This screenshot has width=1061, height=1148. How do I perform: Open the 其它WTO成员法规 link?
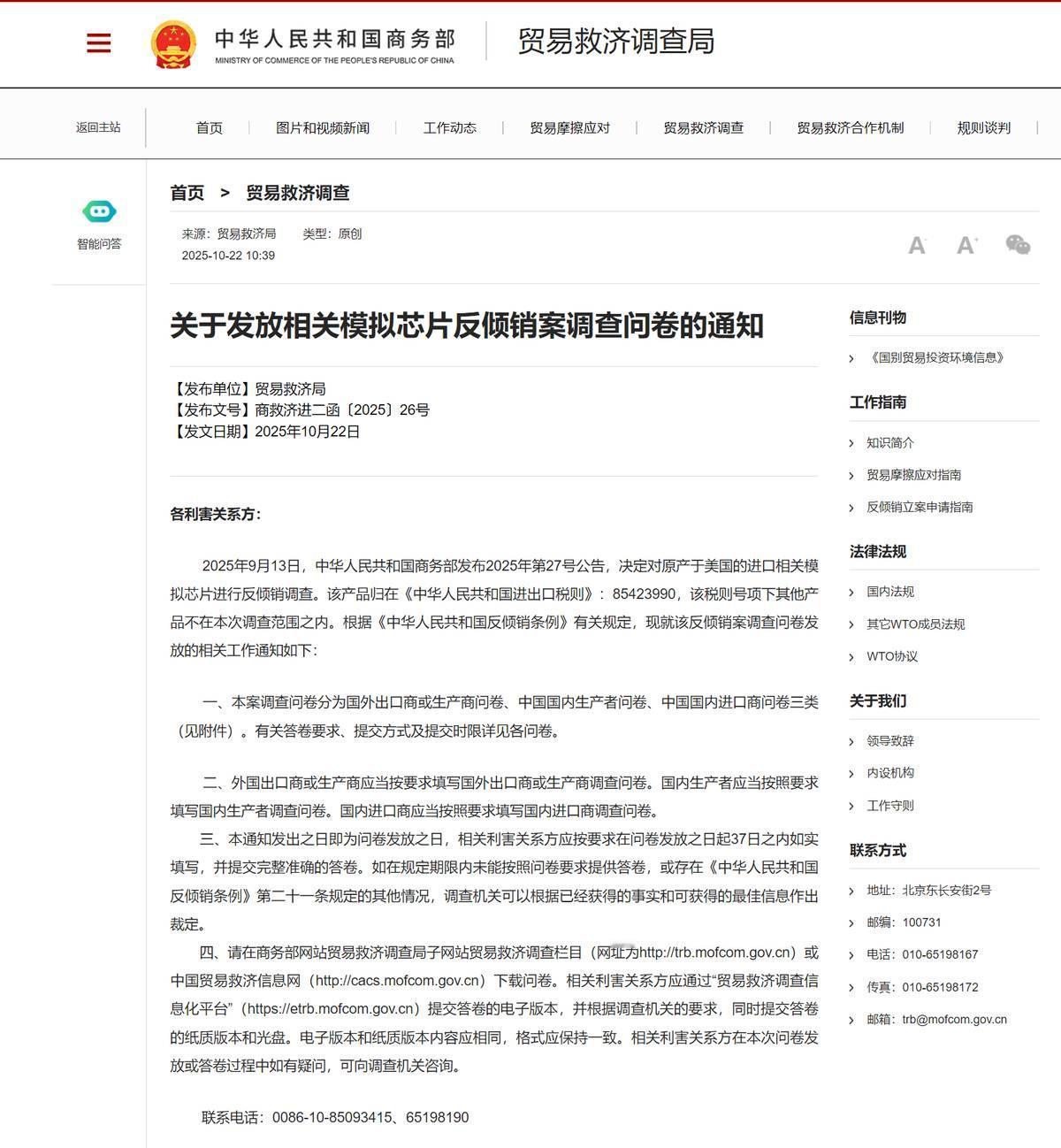(x=915, y=624)
